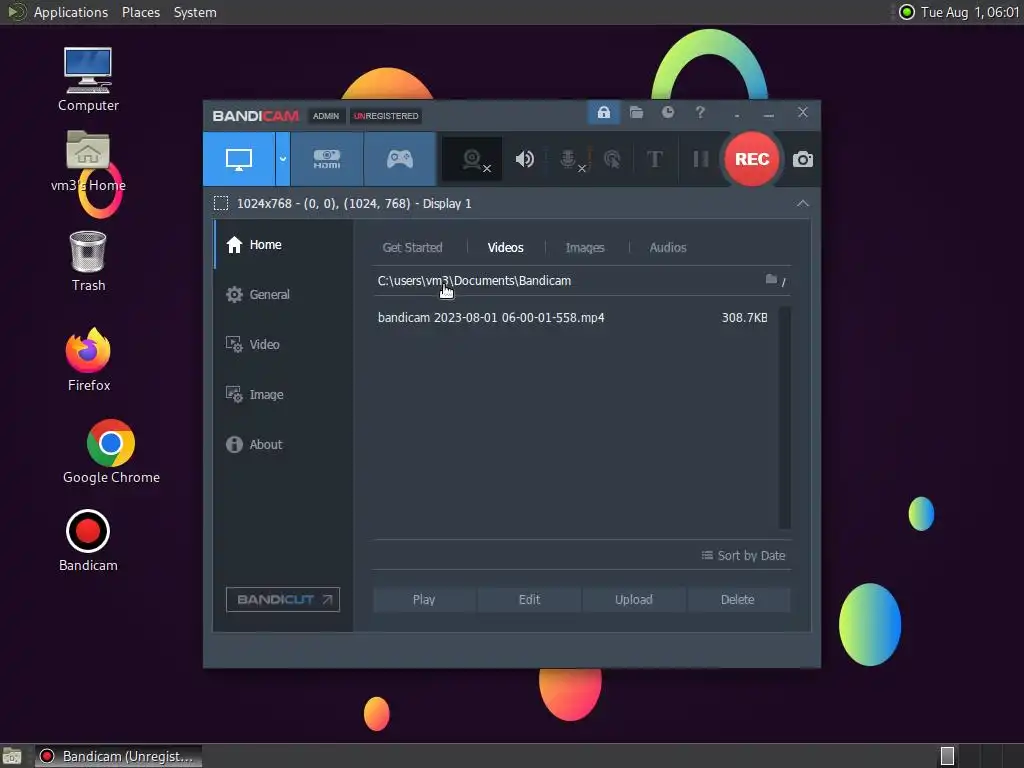1024x768 pixels.
Task: Launch Firefox from the desktop
Action: click(x=88, y=360)
